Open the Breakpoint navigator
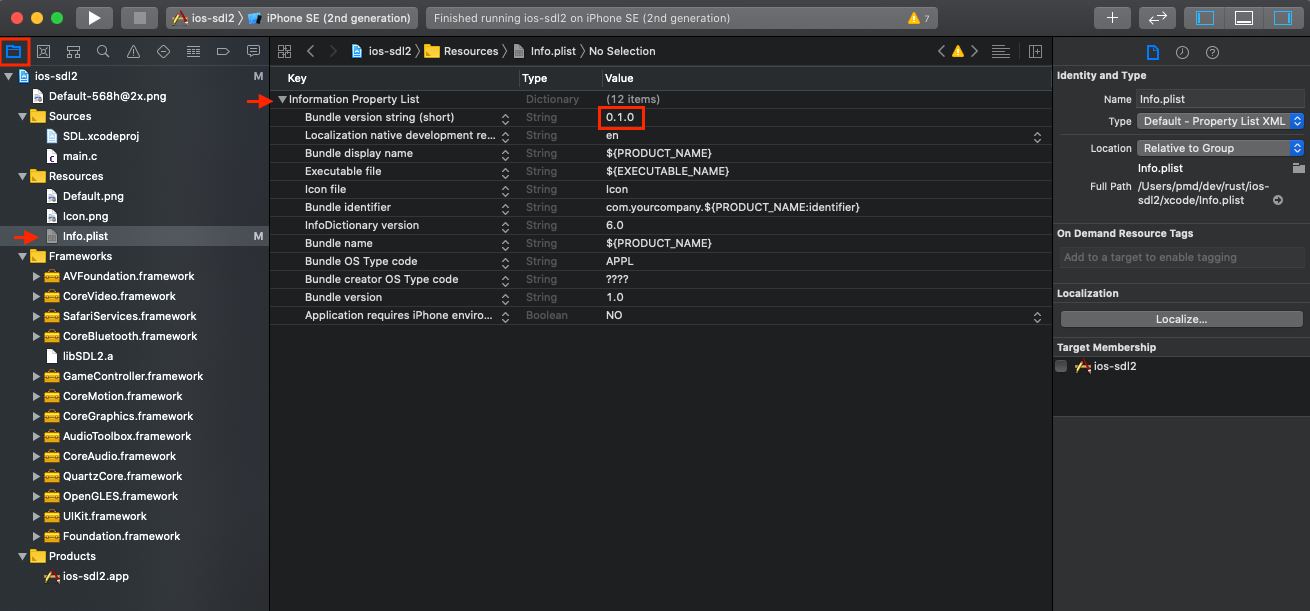The height and width of the screenshot is (611, 1310). point(223,51)
